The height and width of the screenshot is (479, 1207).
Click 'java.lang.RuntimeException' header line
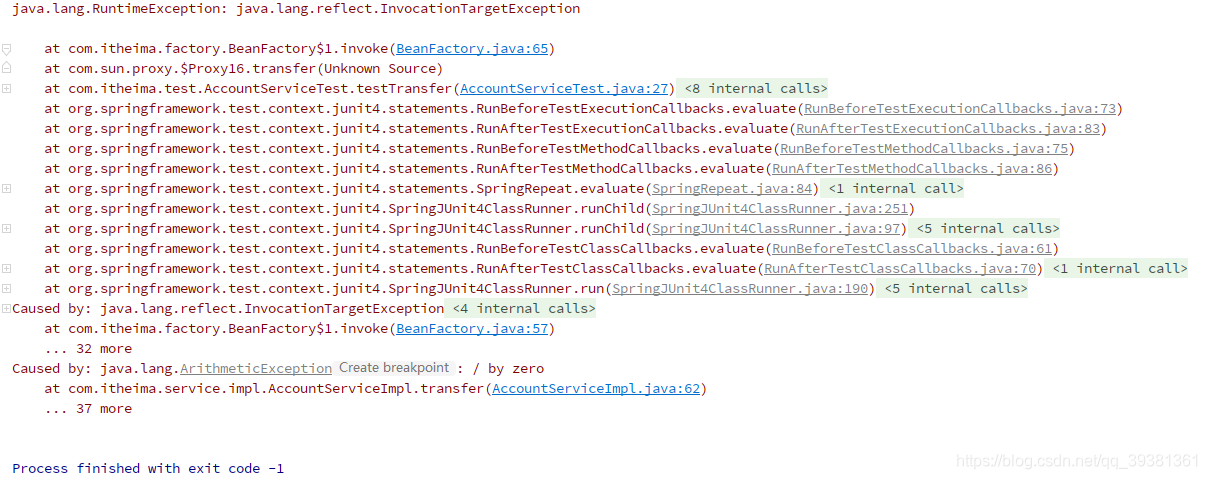296,8
